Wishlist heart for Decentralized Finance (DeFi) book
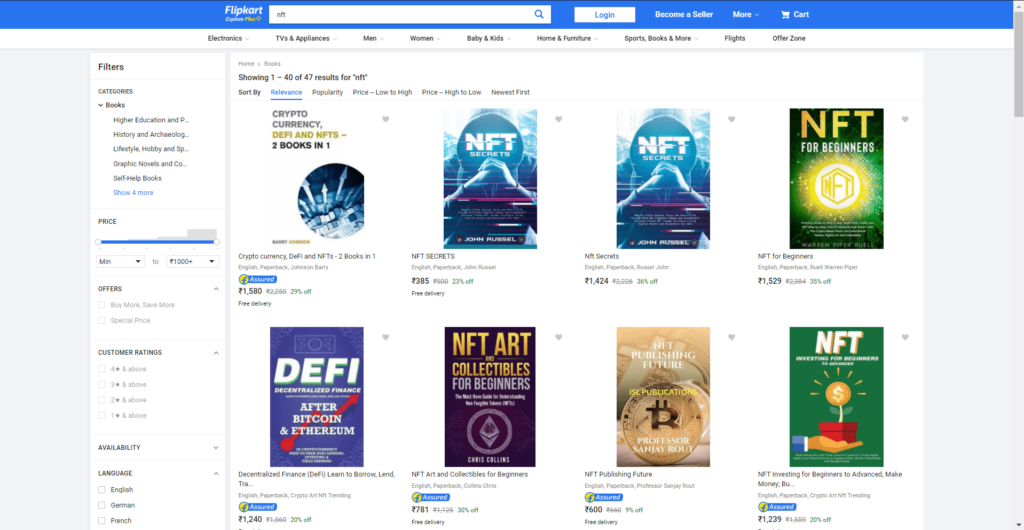This screenshot has width=1024, height=530. tap(385, 337)
